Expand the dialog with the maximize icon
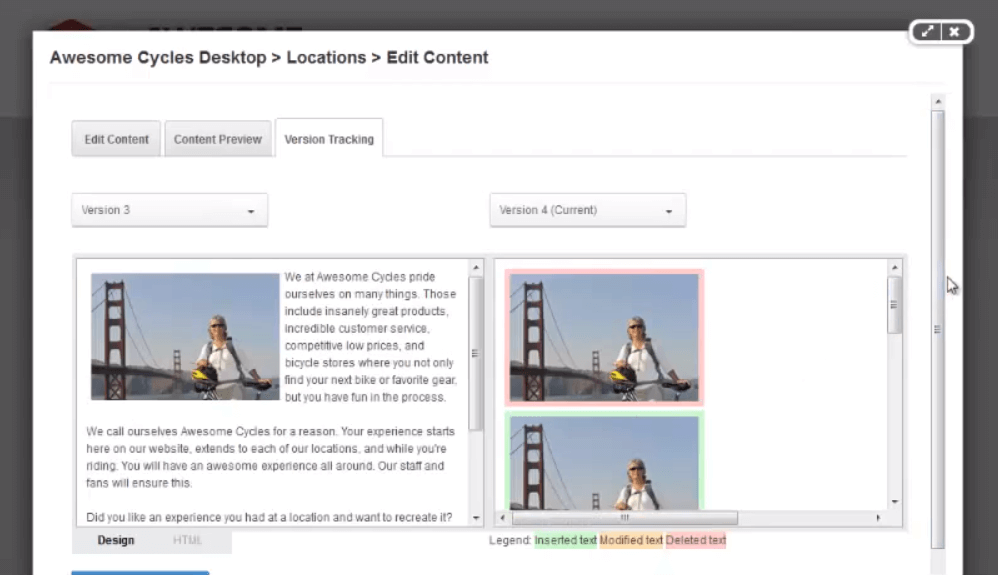 [x=927, y=31]
